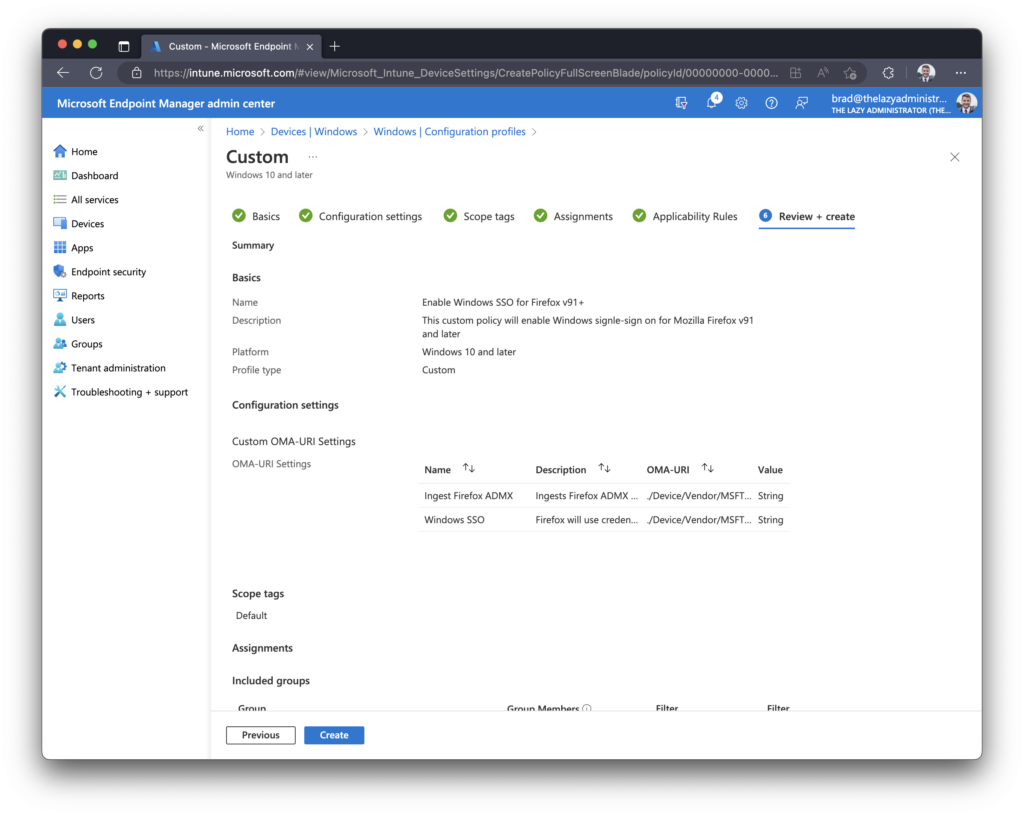Go to the Scope tags step
Screen dimensions: 1024x815
click(x=479, y=216)
